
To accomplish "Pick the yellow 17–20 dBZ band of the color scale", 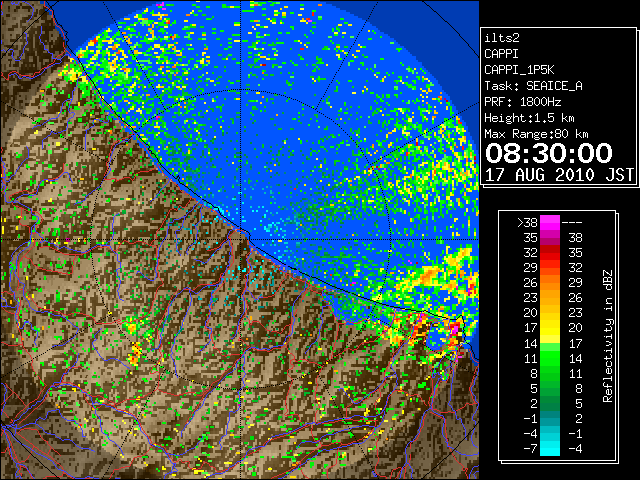I will (x=550, y=328).
